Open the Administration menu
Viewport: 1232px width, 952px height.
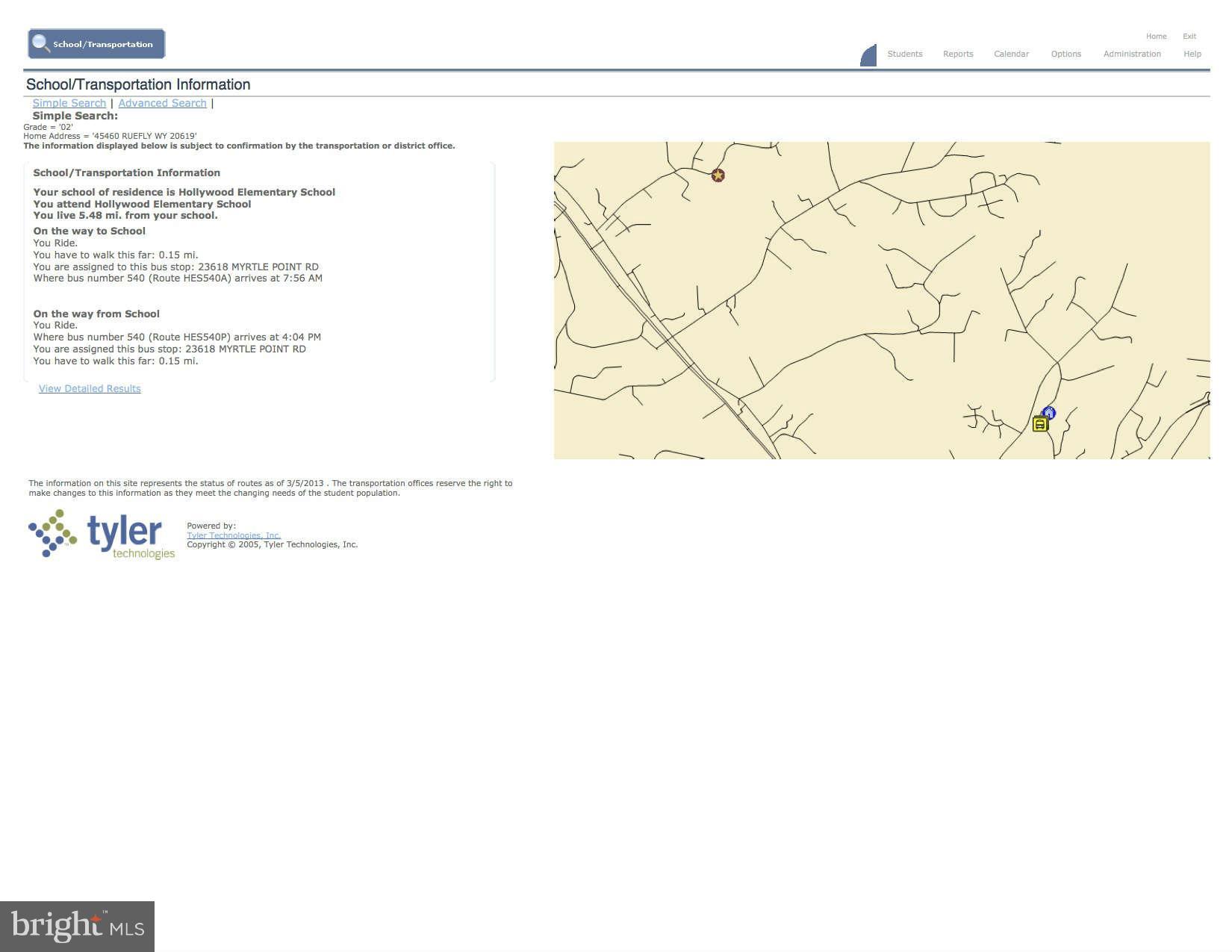pyautogui.click(x=1132, y=54)
